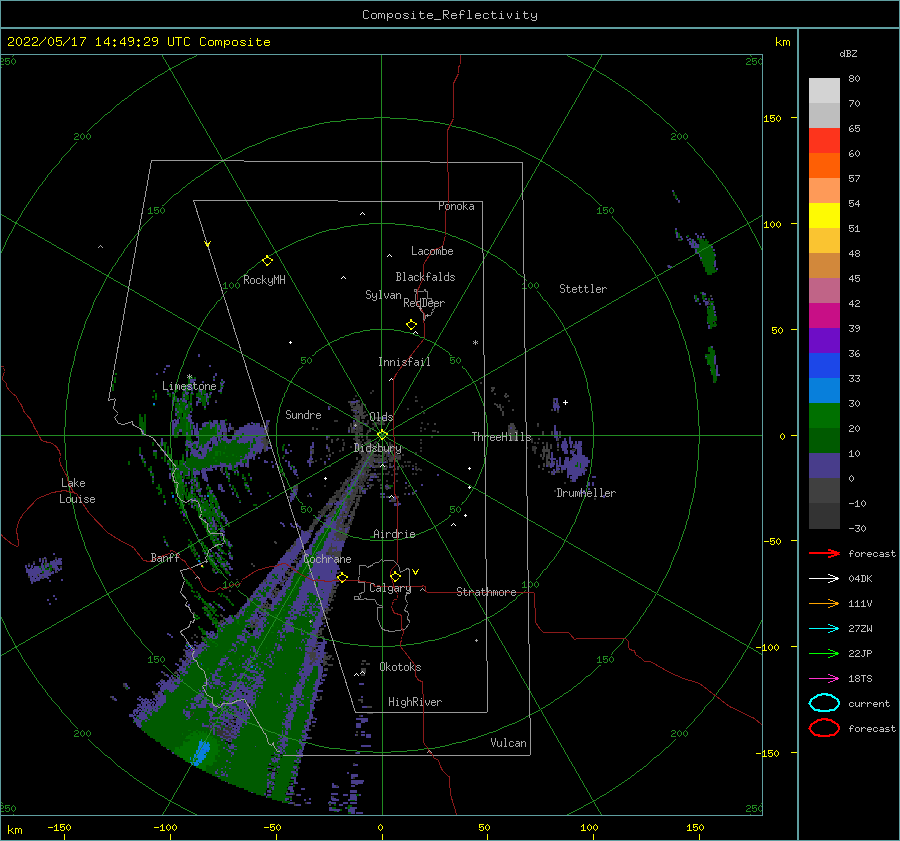
Task: Select the orange 57-60 dBZ color swatch
Action: [824, 166]
